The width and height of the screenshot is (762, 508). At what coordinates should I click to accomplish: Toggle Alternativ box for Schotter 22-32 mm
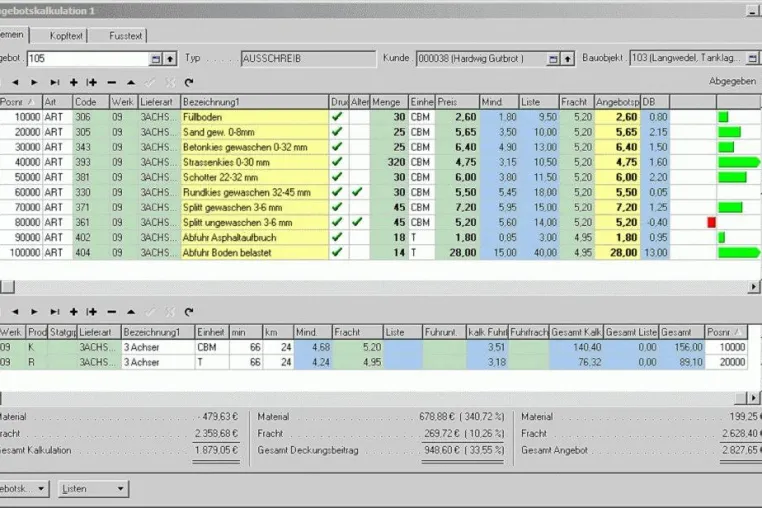click(359, 177)
